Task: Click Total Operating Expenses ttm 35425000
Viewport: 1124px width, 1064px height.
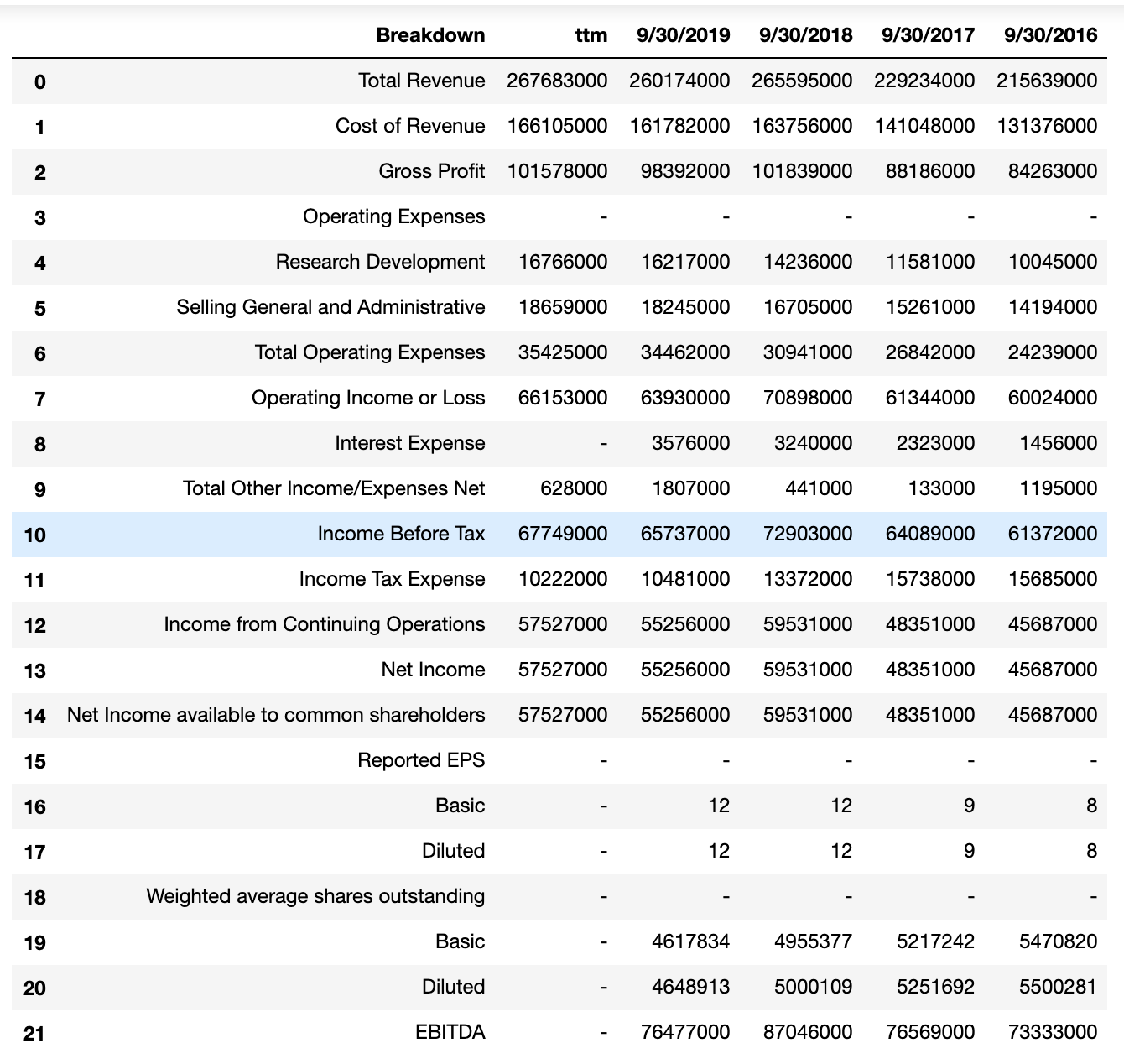Action: point(563,352)
